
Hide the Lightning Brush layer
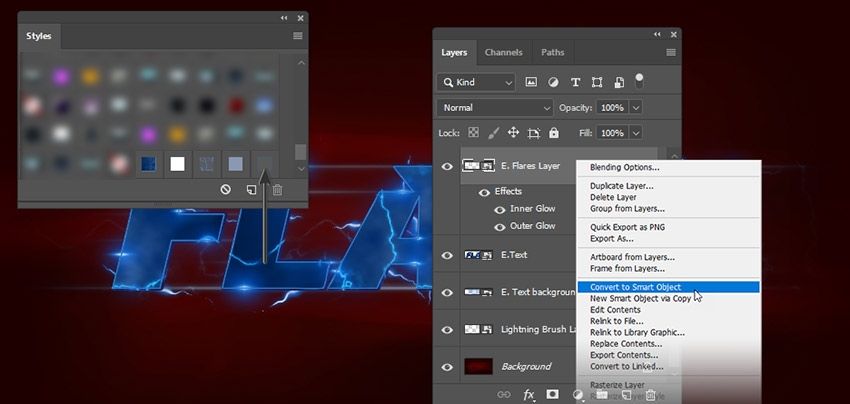[447, 330]
